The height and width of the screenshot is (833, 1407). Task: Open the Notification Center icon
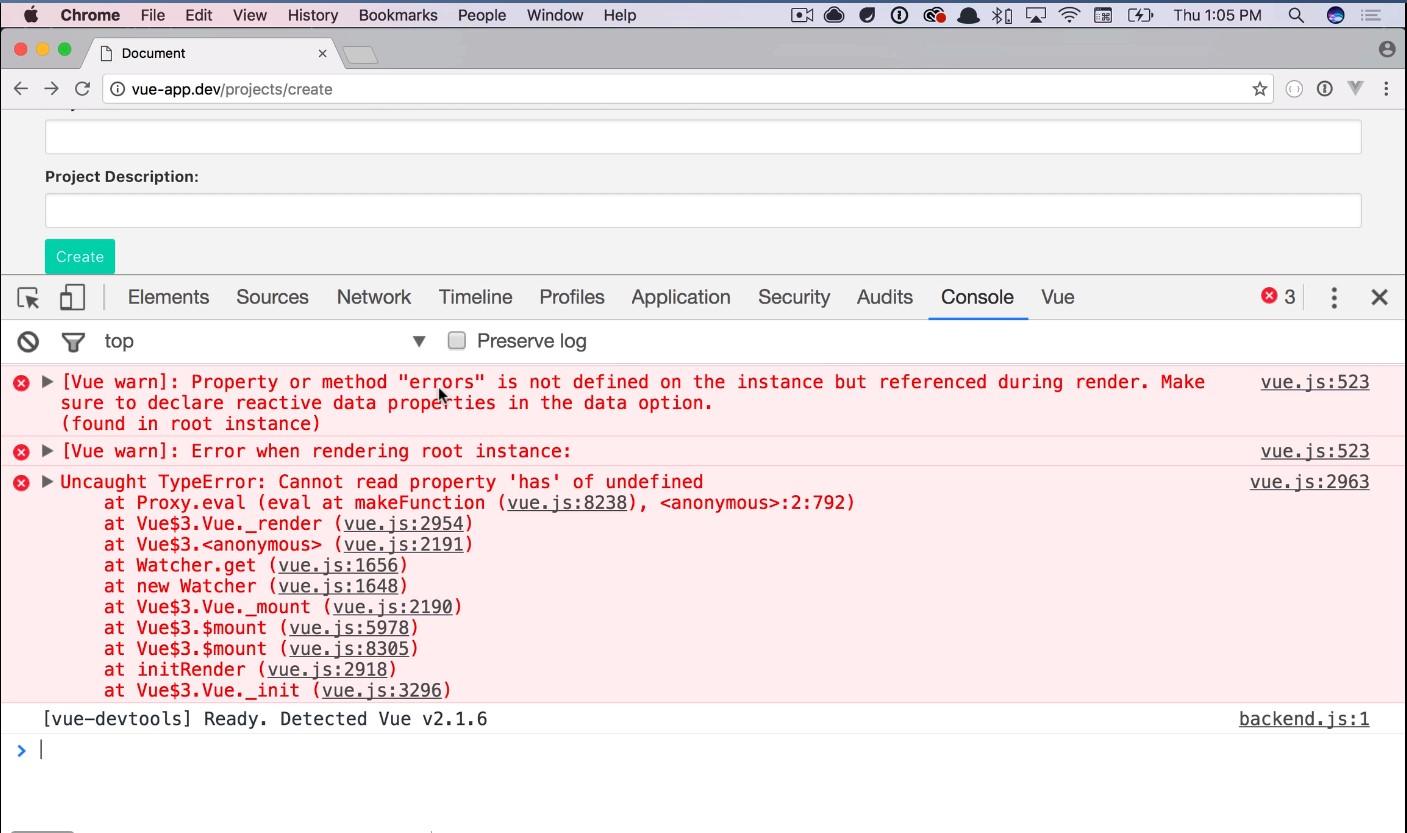tap(1371, 15)
